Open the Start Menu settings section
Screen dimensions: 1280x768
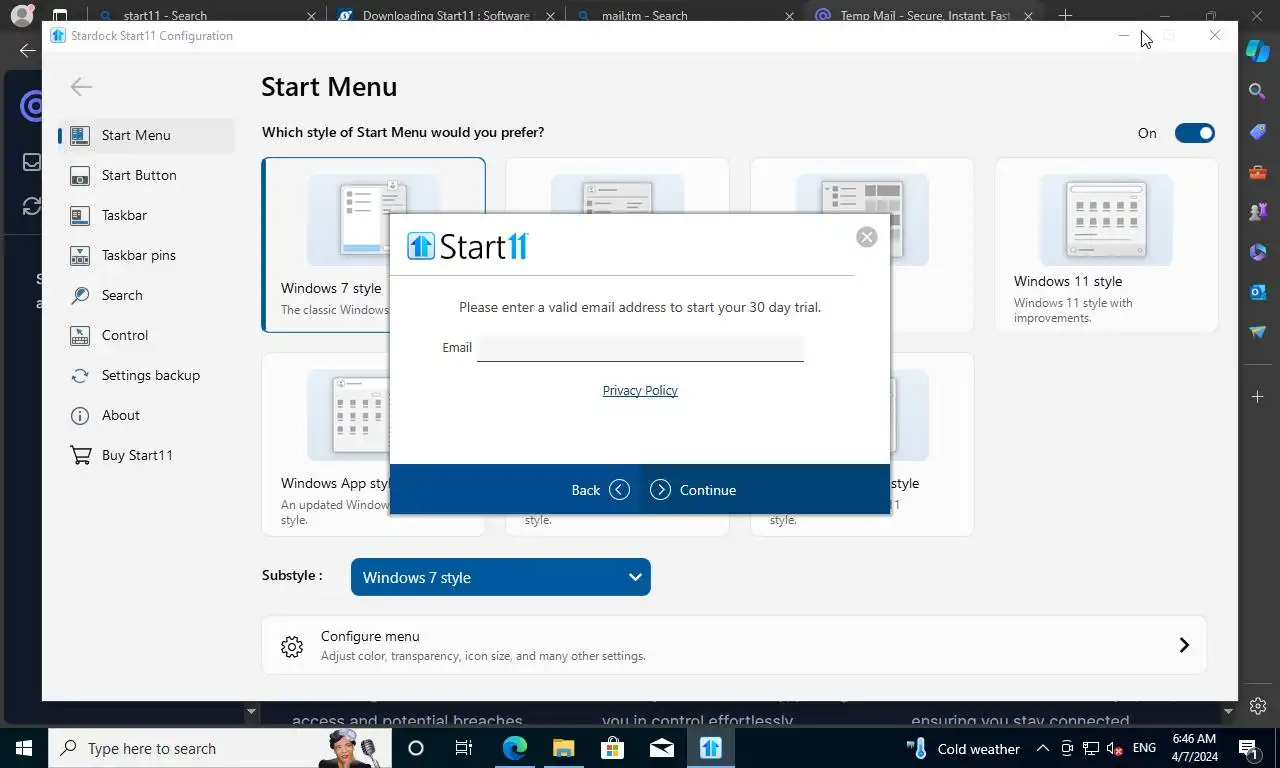click(147, 135)
